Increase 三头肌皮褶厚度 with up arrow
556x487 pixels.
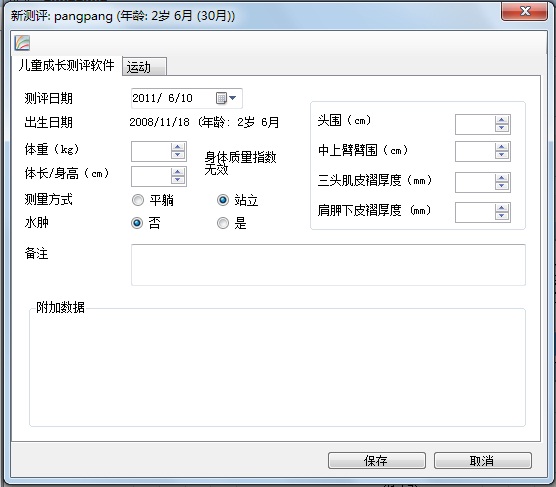click(x=501, y=178)
